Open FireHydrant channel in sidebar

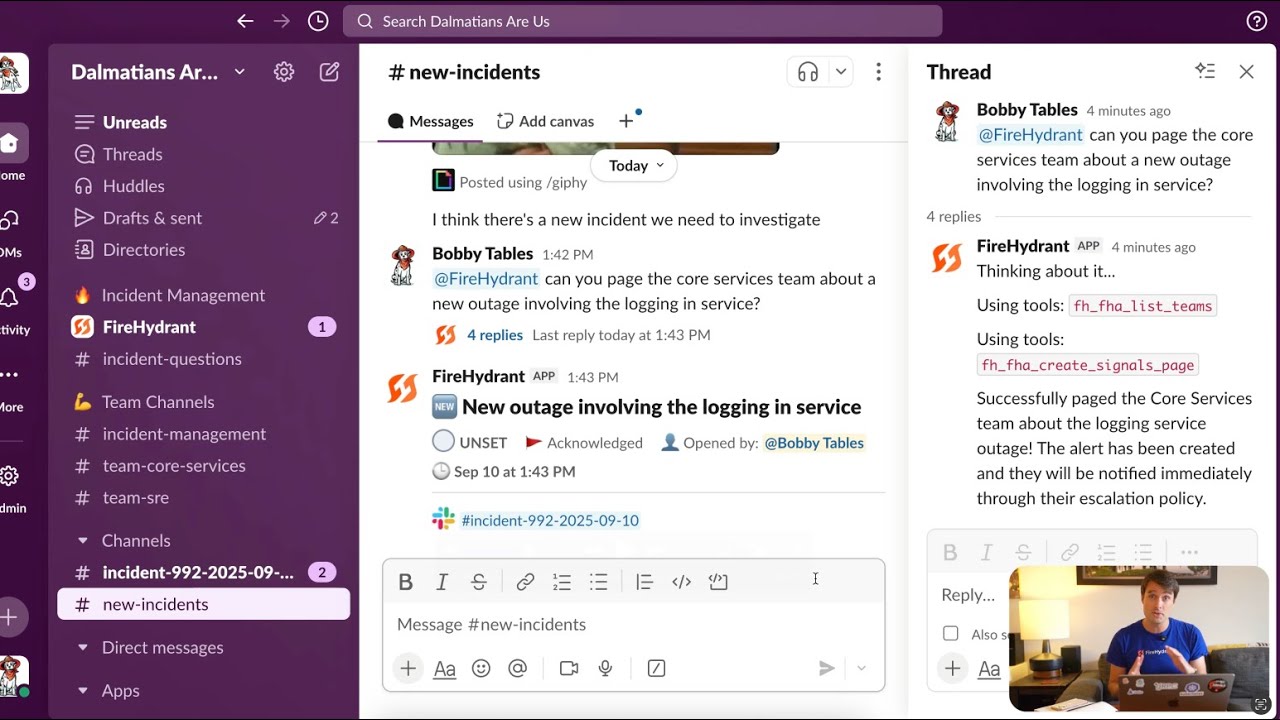204,327
